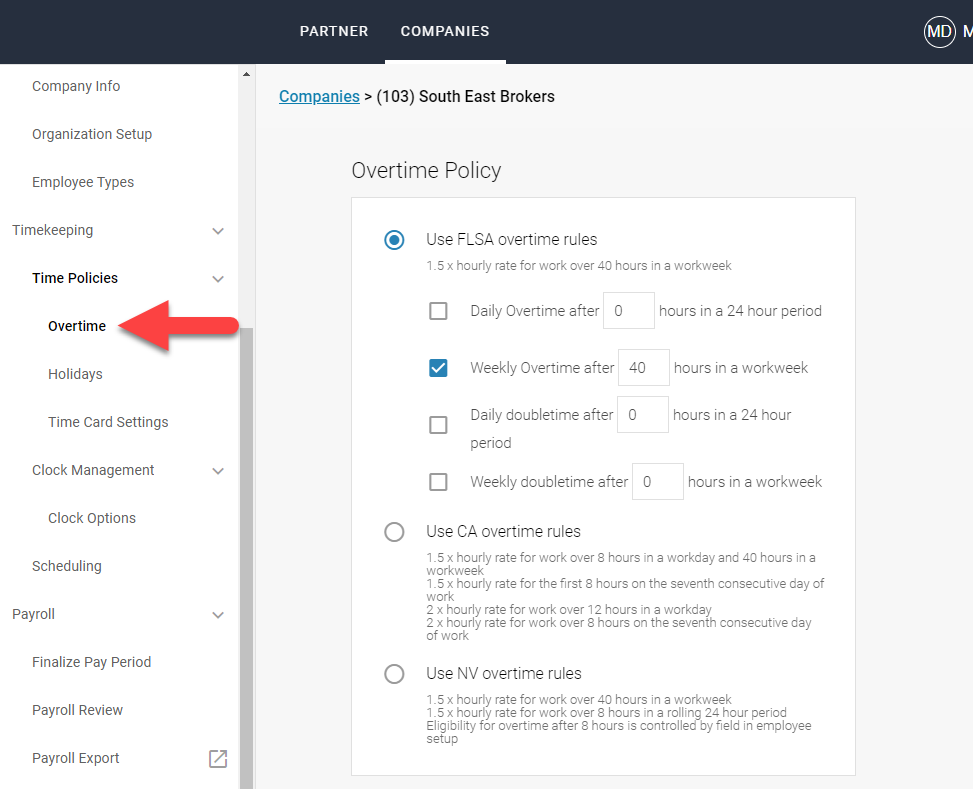The height and width of the screenshot is (789, 973).
Task: Open the Holidays page
Action: click(75, 373)
